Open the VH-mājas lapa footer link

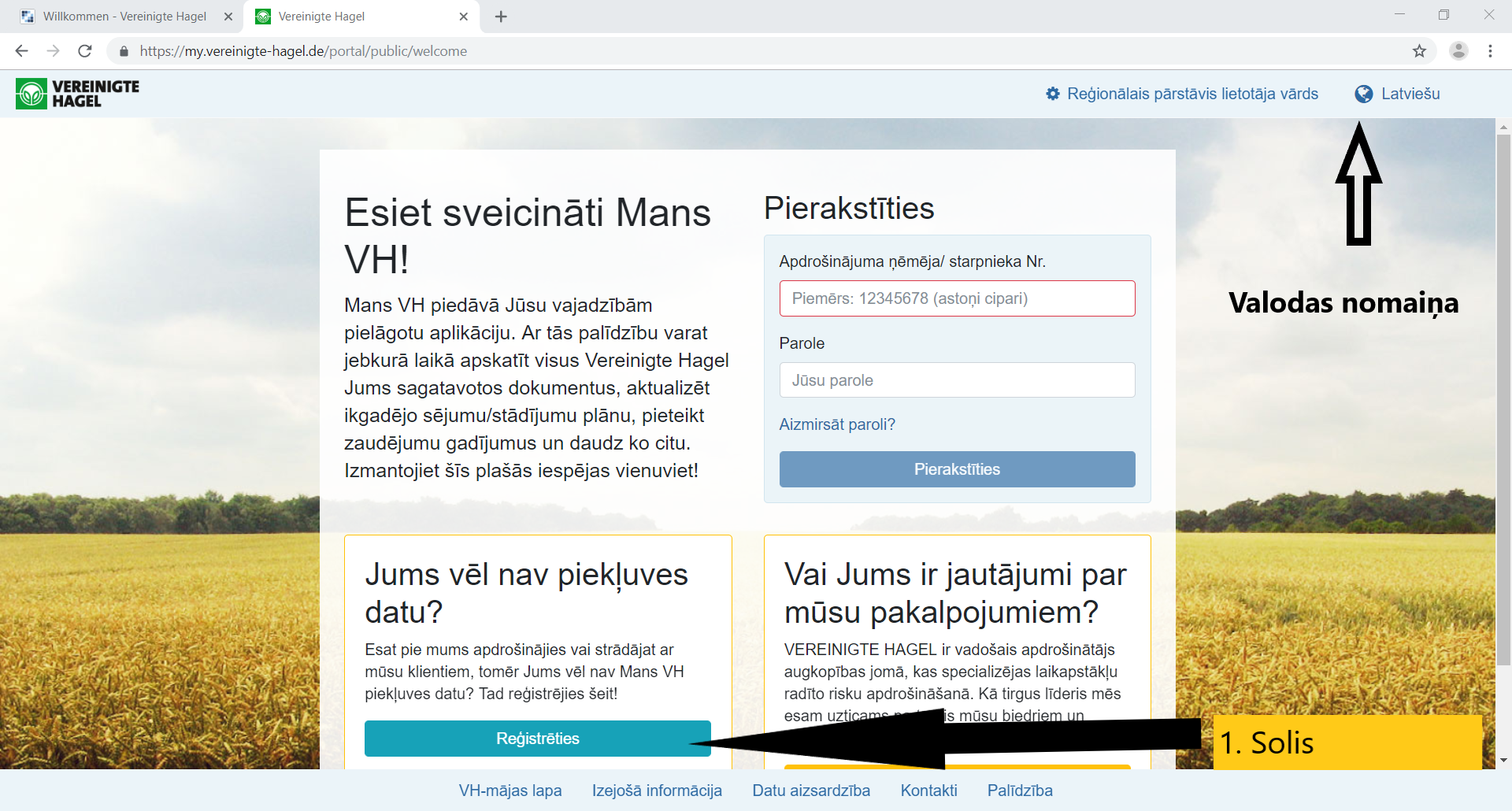click(x=510, y=791)
